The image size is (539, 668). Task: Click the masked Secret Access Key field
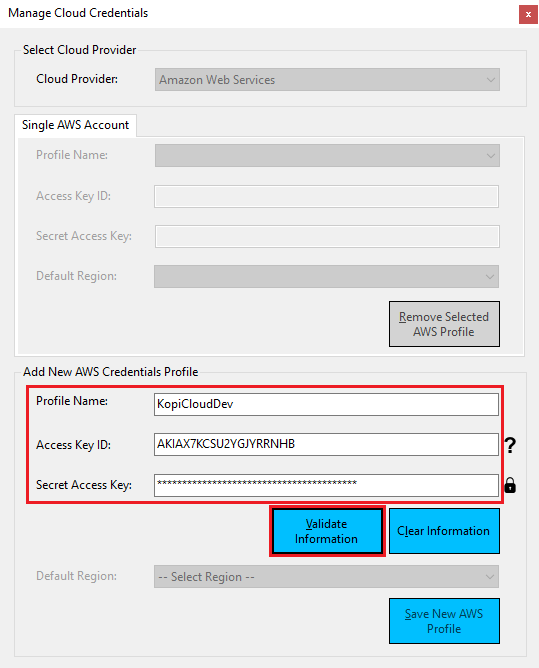(x=326, y=485)
